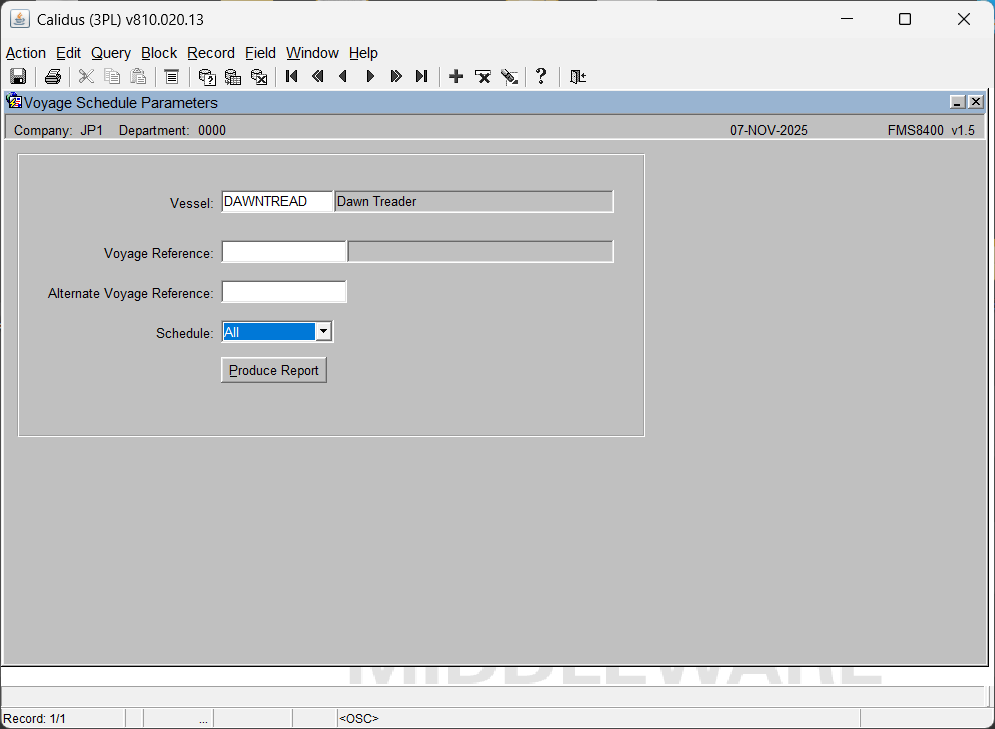Screen dimensions: 995x729
Task: Jump to first record icon
Action: [x=292, y=77]
